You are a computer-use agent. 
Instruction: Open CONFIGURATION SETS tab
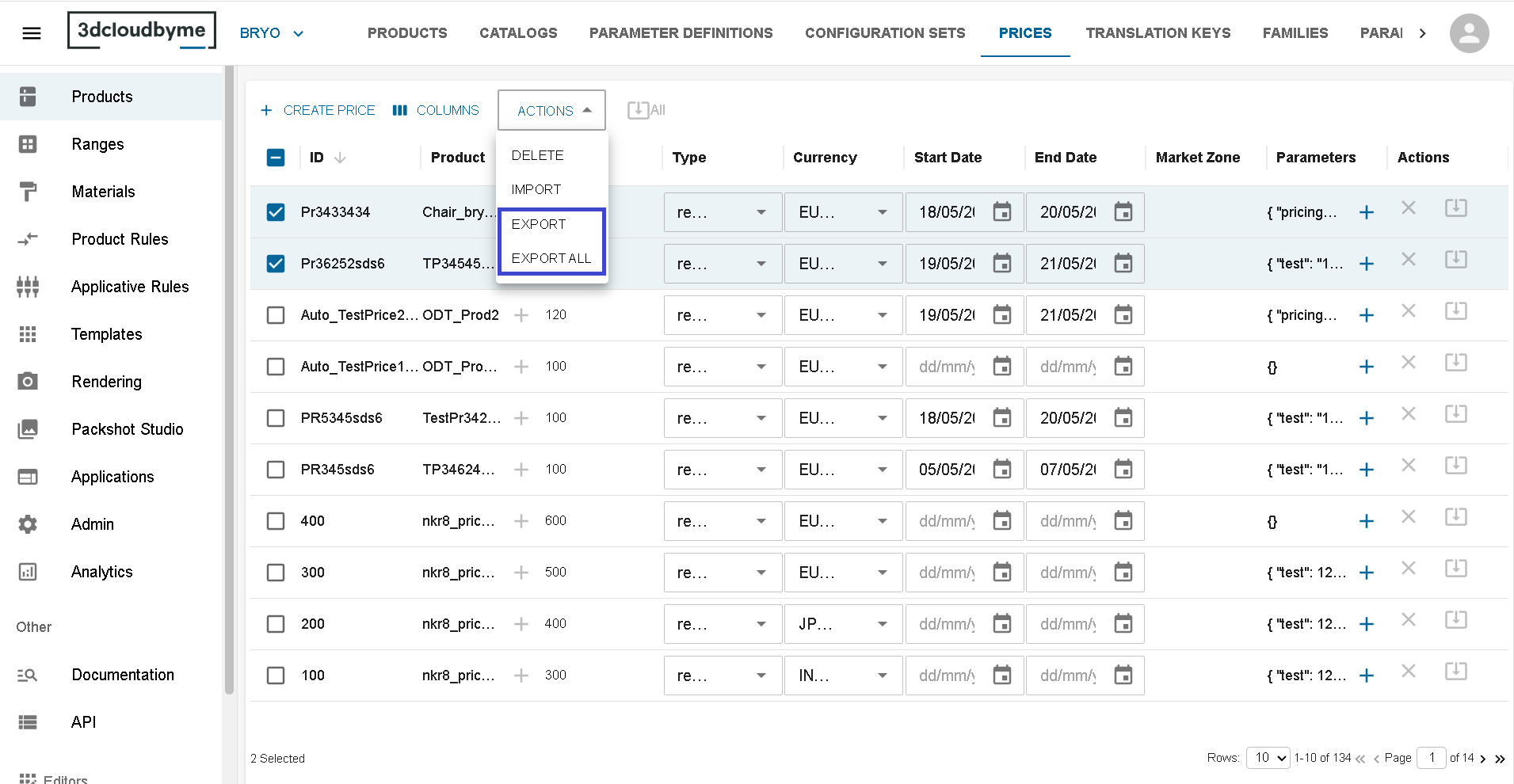point(885,33)
